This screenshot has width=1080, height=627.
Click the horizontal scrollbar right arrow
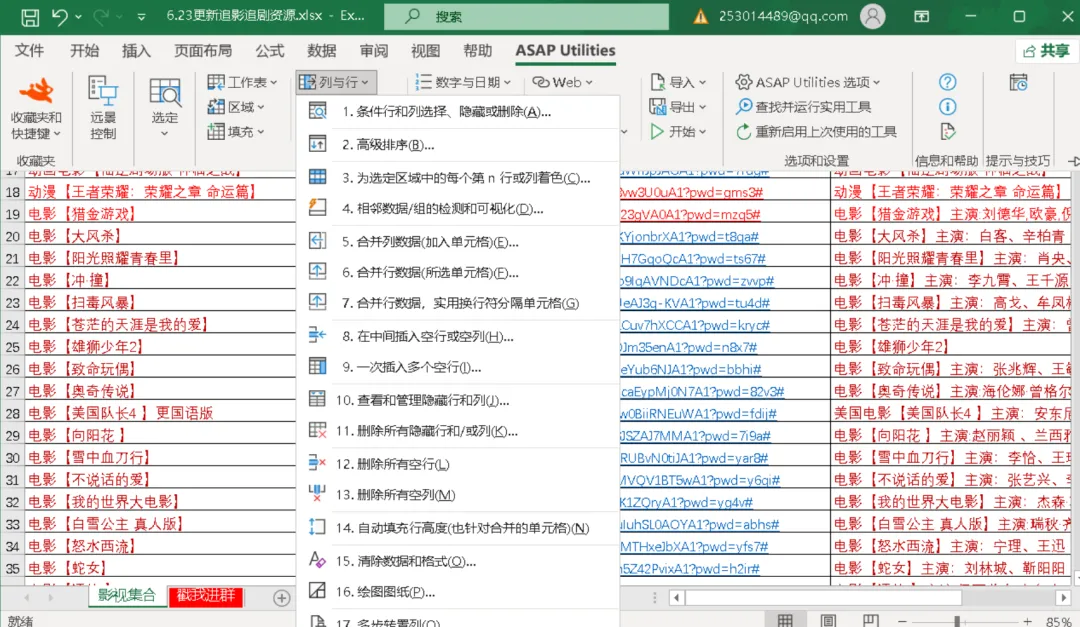pos(1063,597)
